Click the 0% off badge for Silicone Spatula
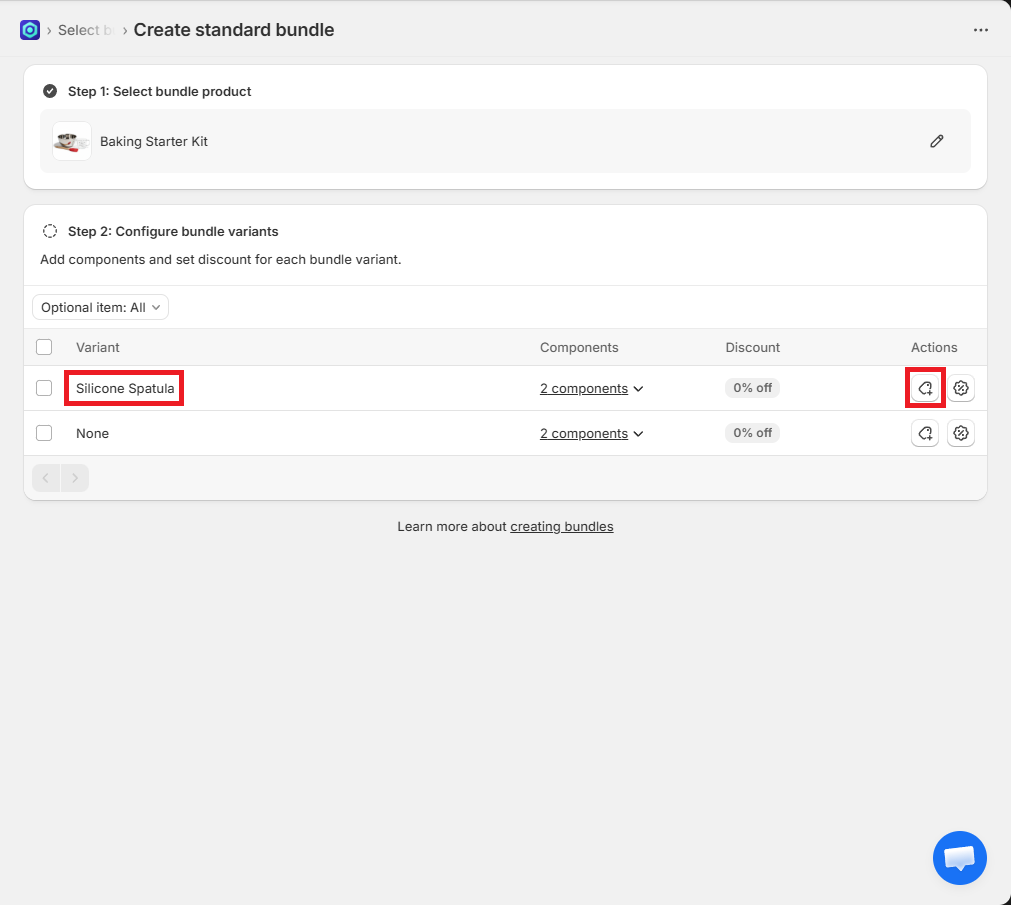This screenshot has height=905, width=1011. (x=752, y=388)
